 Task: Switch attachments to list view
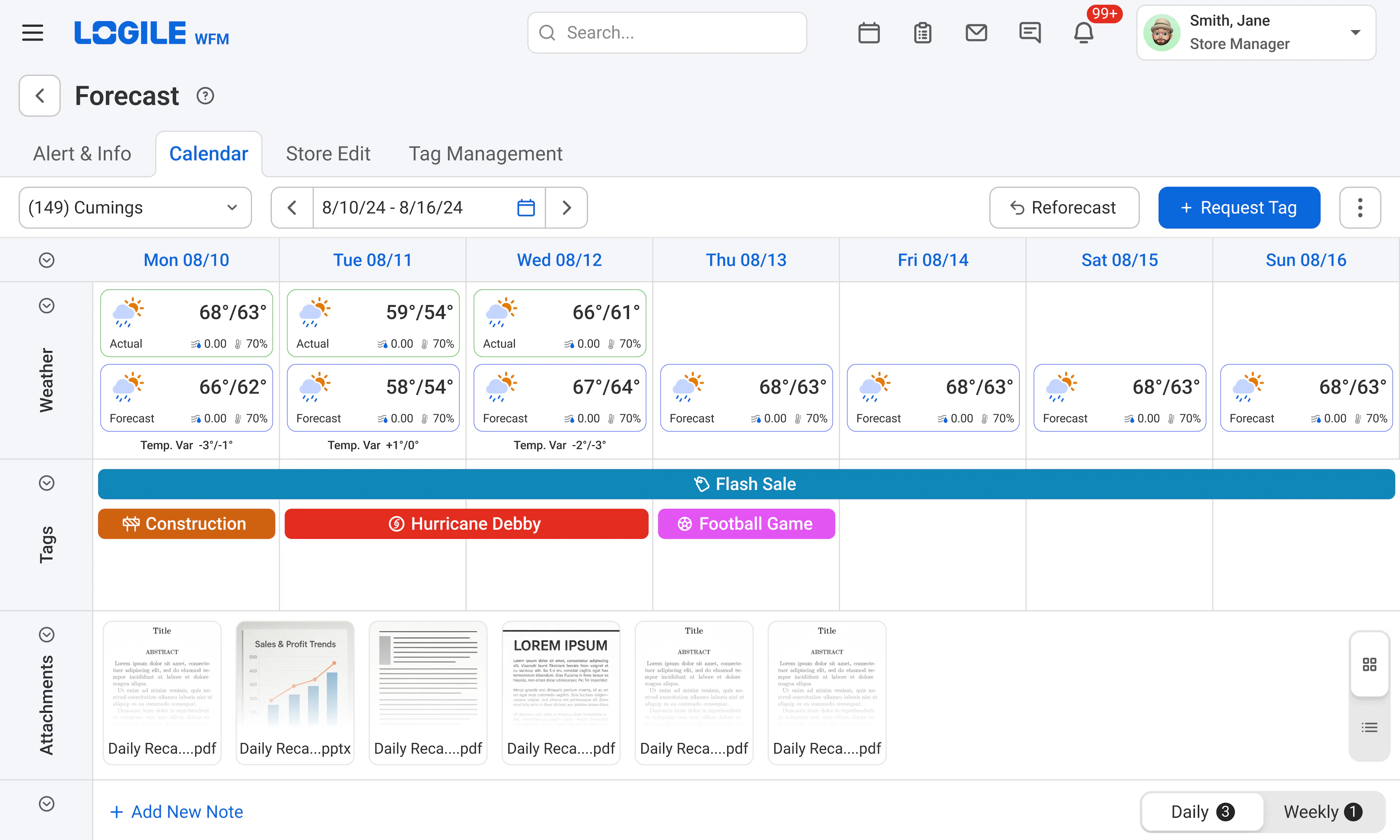click(1369, 727)
